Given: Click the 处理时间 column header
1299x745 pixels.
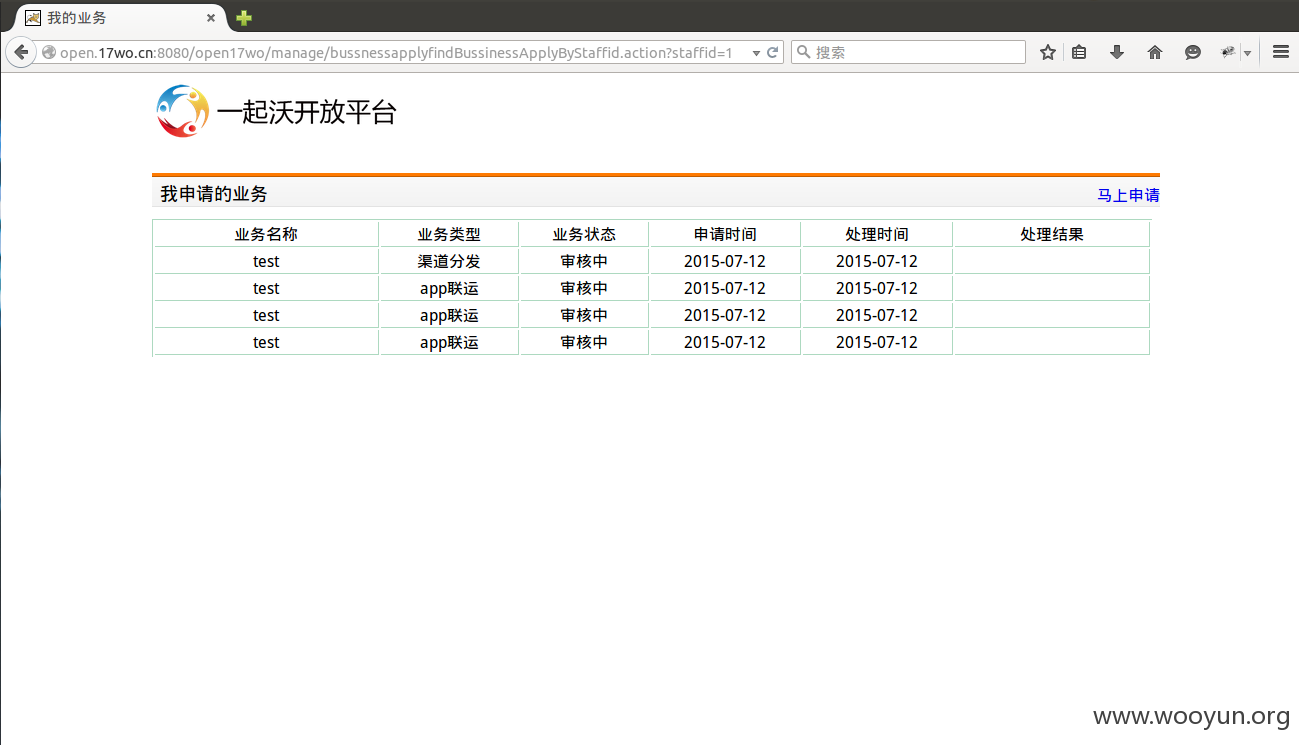Looking at the screenshot, I should (877, 234).
